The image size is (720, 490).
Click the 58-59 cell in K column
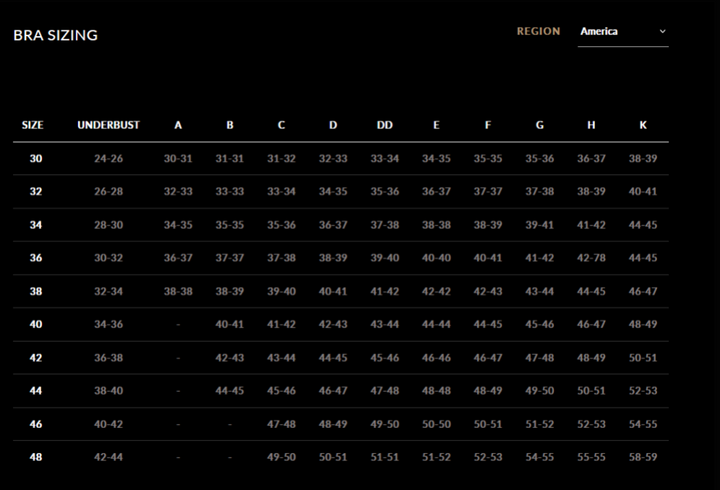click(643, 457)
